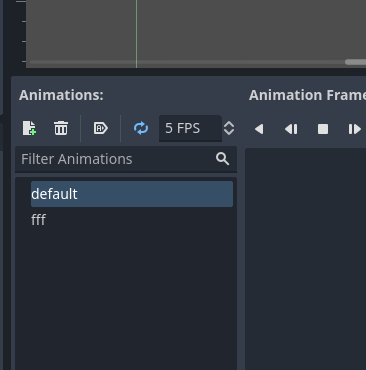This screenshot has height=370, width=366.
Task: Click the empty animation frames area
Action: tap(306, 259)
